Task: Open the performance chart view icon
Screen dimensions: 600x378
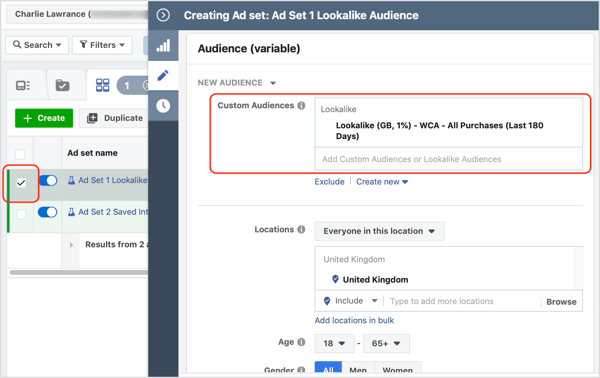Action: 163,46
